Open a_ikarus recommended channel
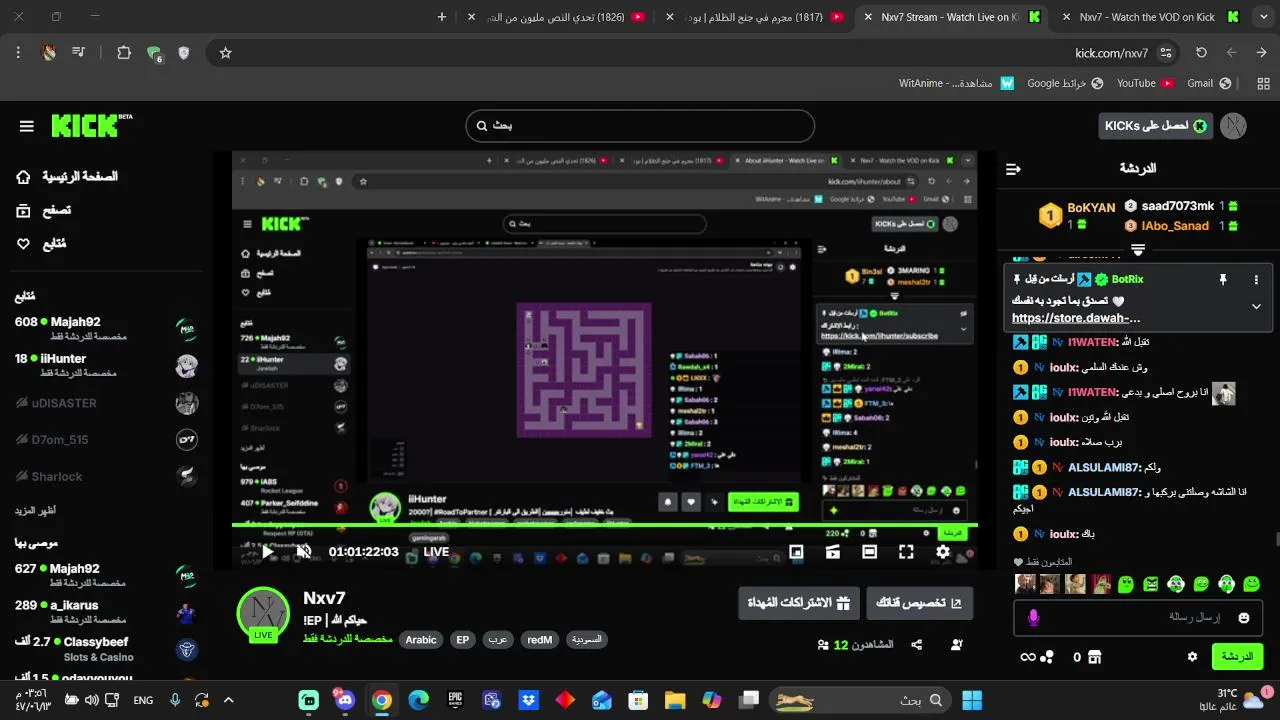This screenshot has height=720, width=1280. [106, 612]
